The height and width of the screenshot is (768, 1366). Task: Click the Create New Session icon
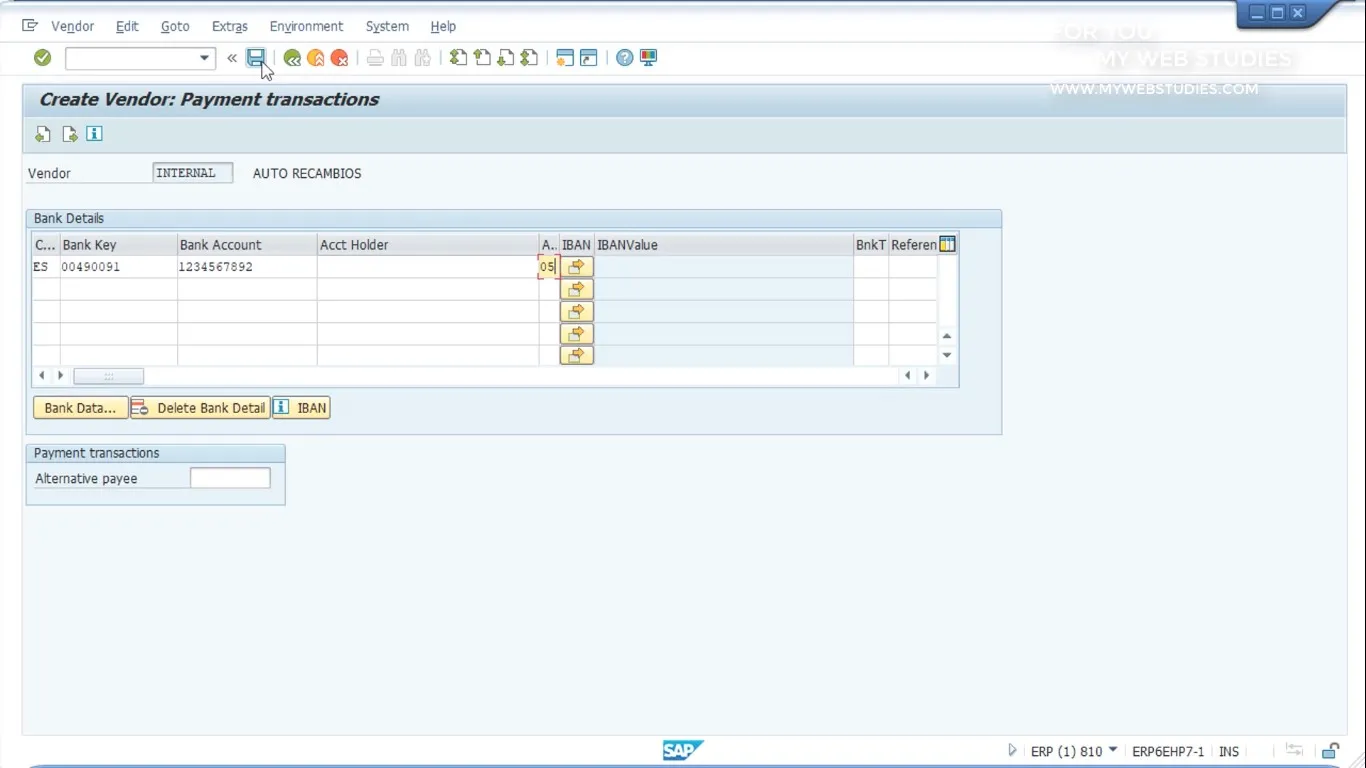pos(565,58)
